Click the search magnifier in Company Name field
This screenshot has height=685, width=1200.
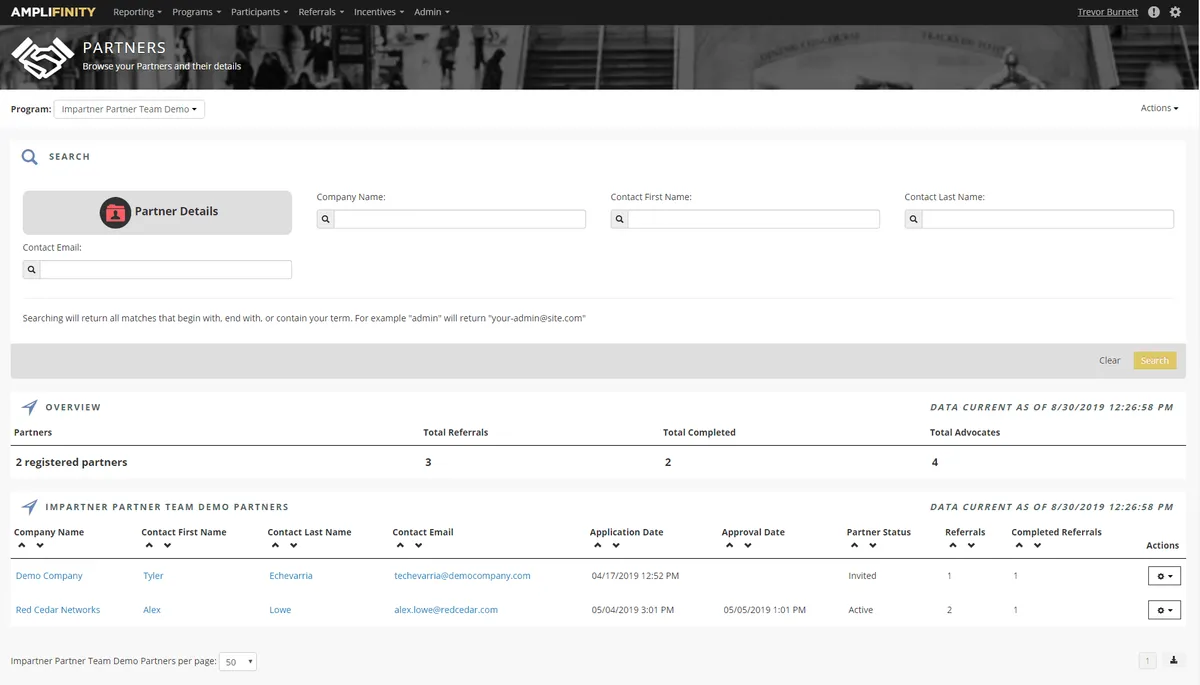pos(324,218)
